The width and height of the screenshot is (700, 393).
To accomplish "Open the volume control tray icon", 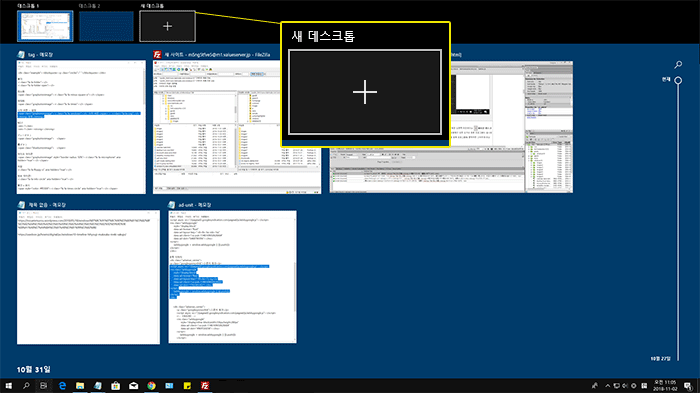I will [625, 385].
